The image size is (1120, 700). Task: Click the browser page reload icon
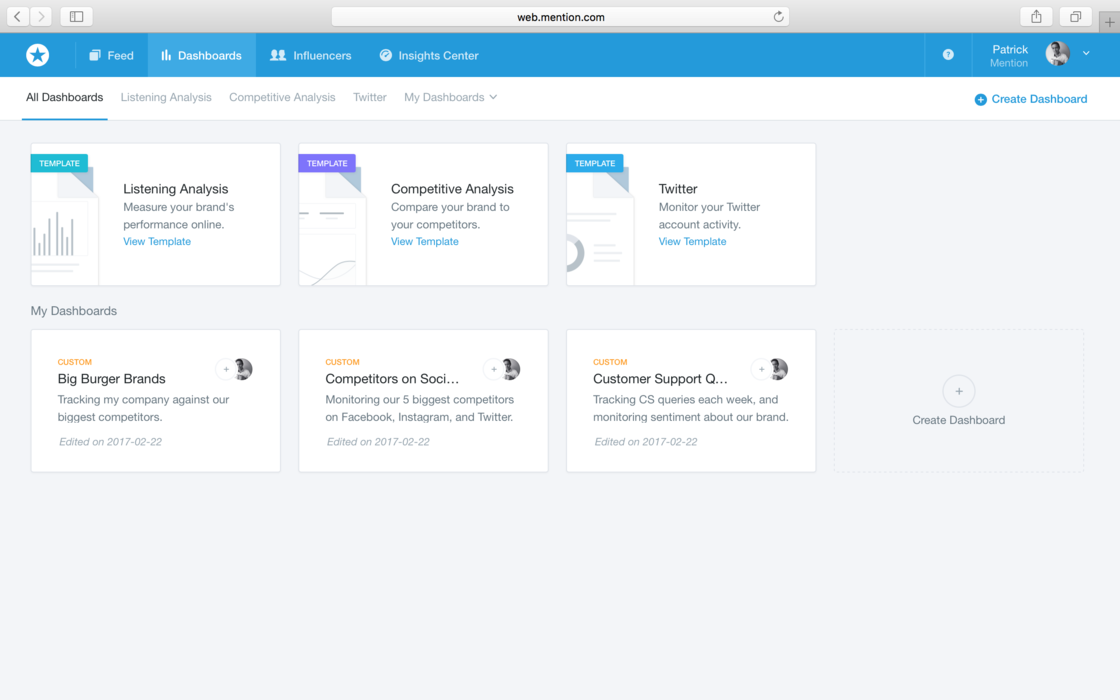[778, 17]
